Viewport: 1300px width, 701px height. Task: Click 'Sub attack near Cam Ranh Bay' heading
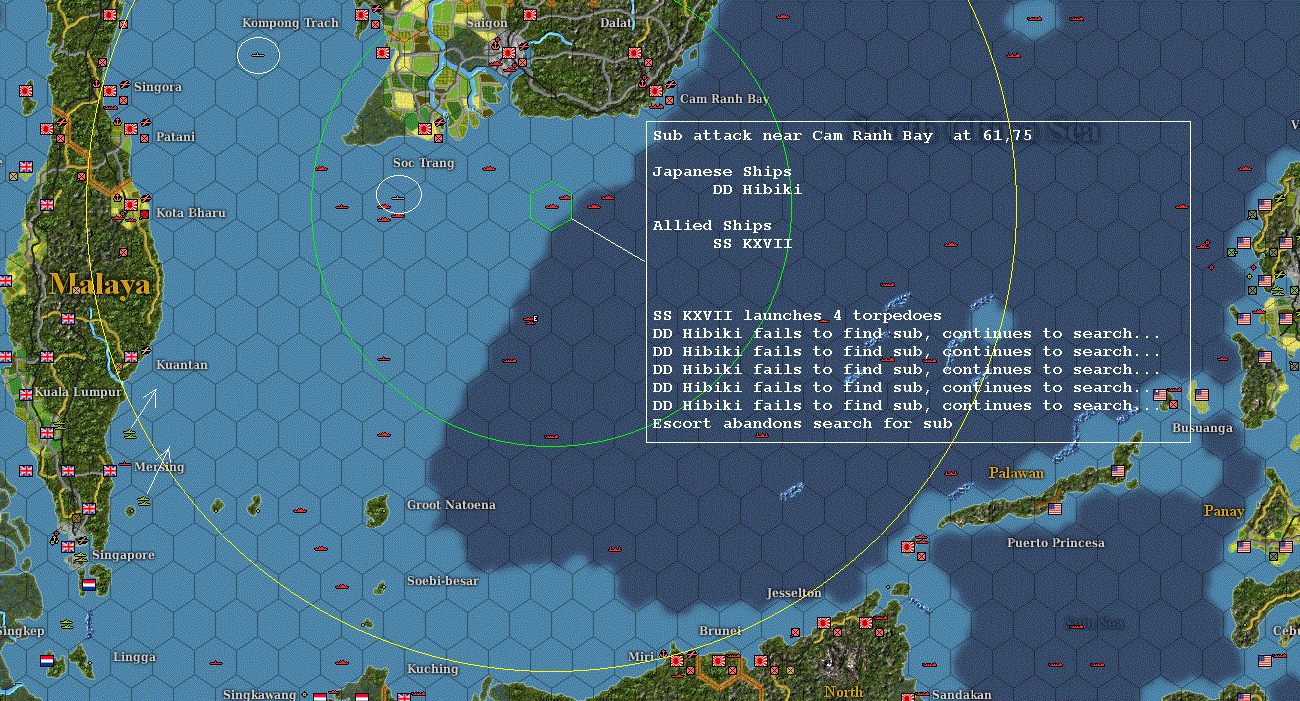click(842, 136)
